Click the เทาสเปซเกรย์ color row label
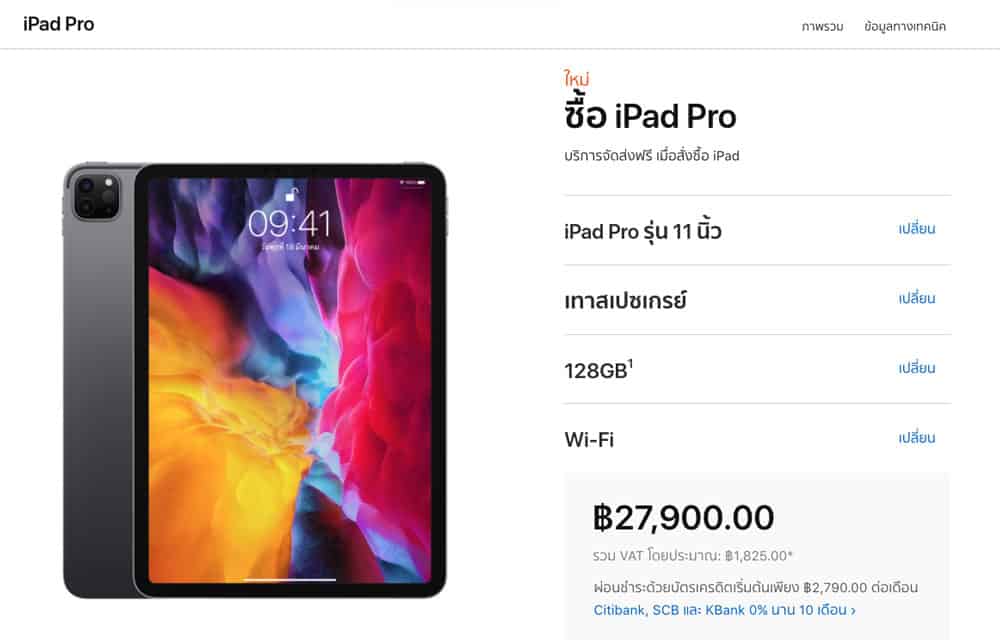1000x640 pixels. tap(625, 300)
